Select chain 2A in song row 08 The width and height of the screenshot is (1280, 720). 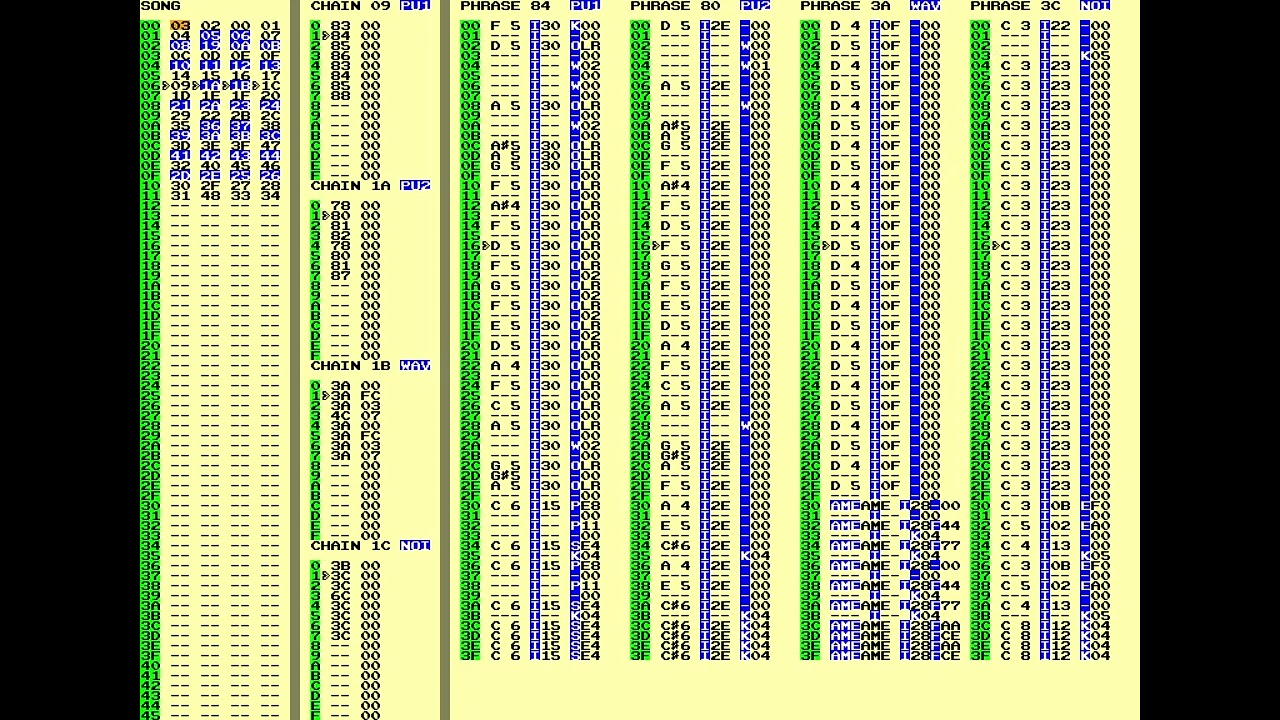210,106
